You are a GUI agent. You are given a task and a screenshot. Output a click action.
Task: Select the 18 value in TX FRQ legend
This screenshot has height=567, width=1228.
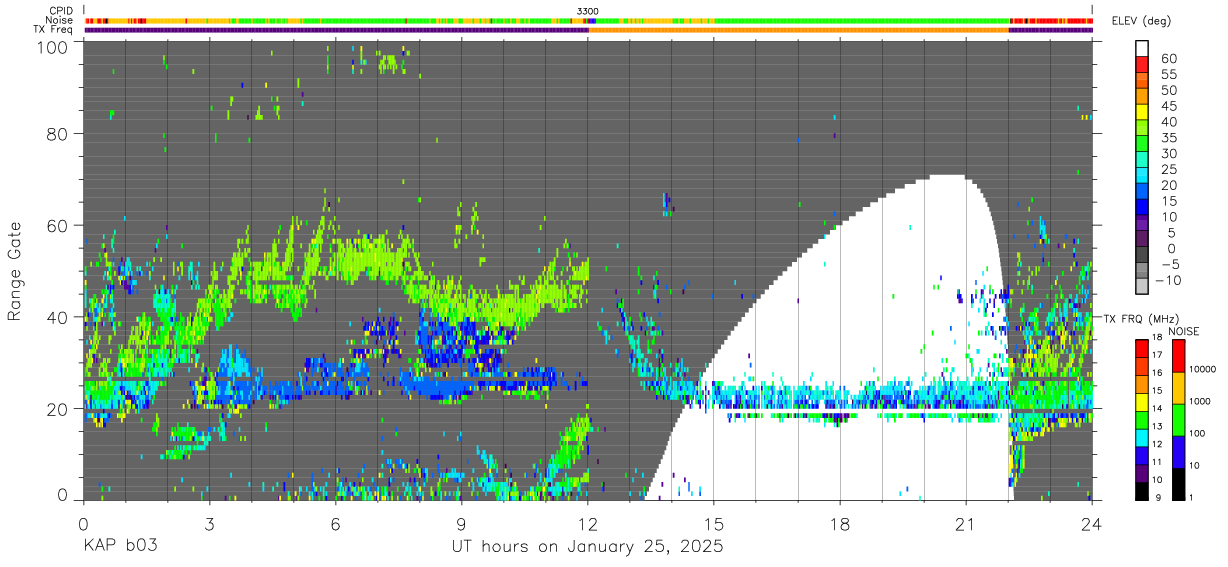1156,338
